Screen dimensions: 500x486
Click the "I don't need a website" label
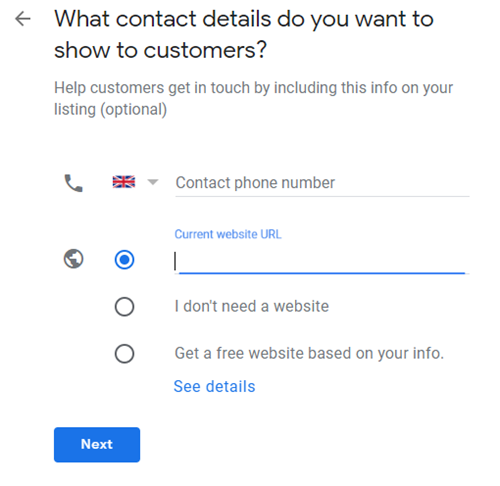[x=252, y=306]
